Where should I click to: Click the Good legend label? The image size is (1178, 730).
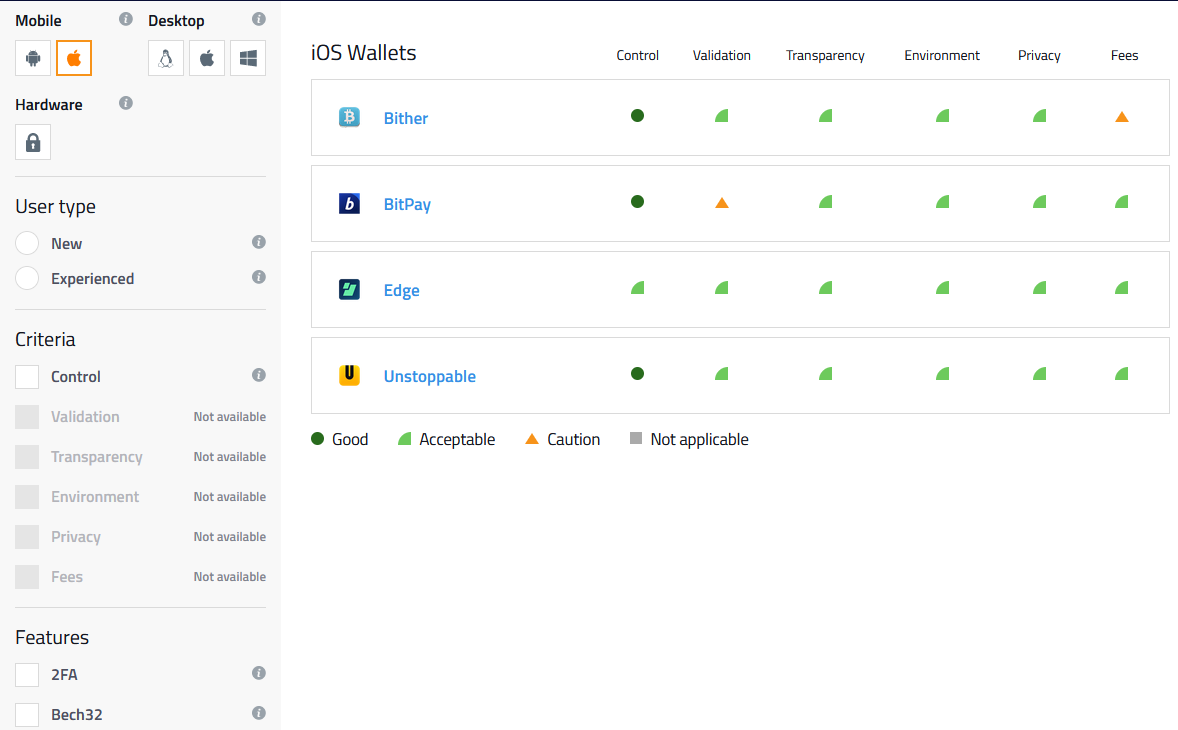350,439
